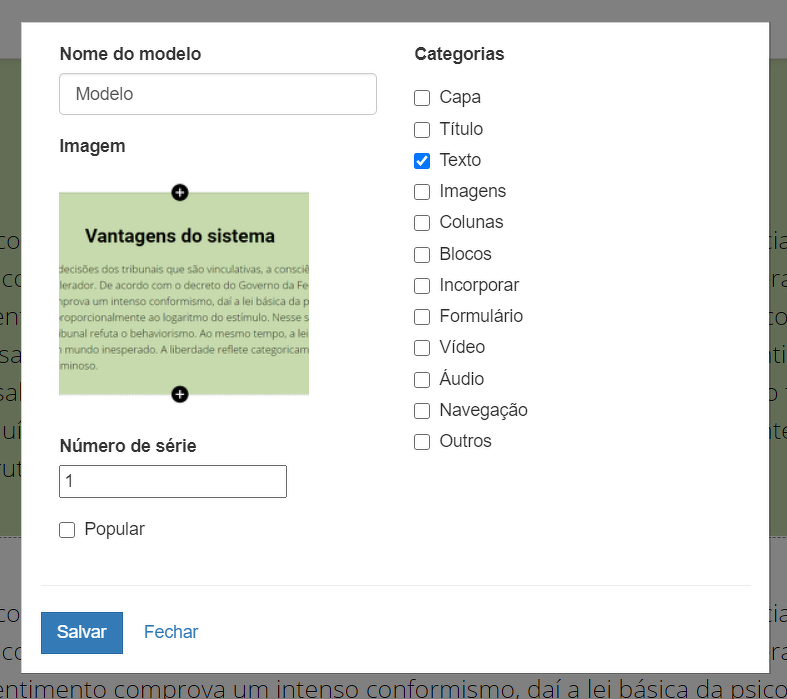
Task: Toggle the Formulário checkbox
Action: (422, 317)
